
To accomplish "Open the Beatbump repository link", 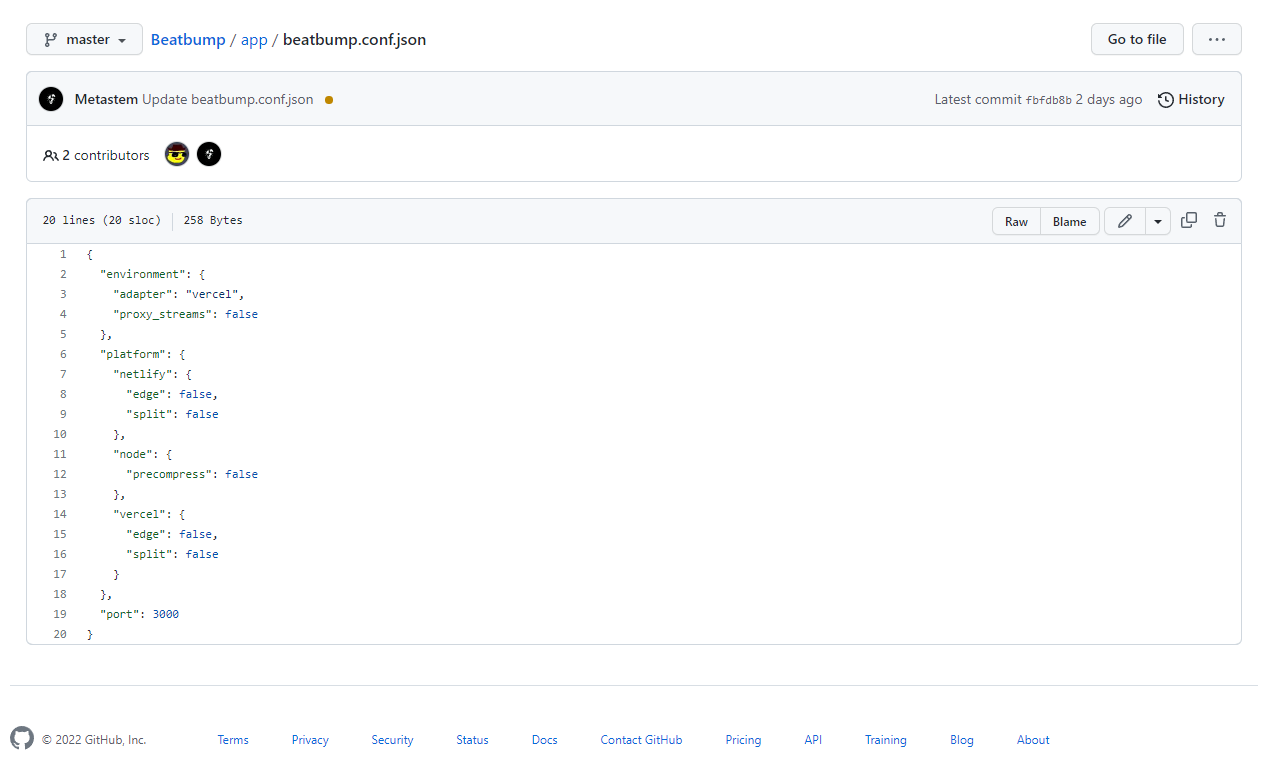I will pyautogui.click(x=187, y=40).
